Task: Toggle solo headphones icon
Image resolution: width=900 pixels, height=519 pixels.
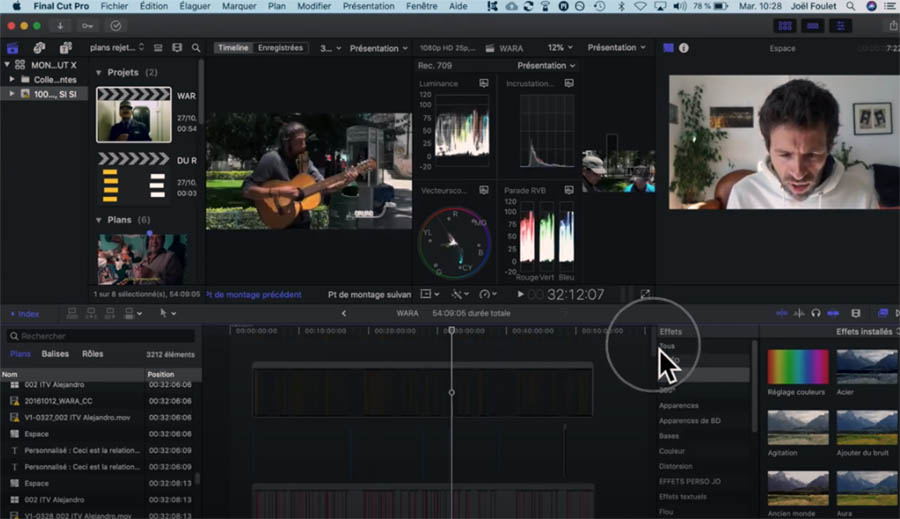Action: click(816, 313)
